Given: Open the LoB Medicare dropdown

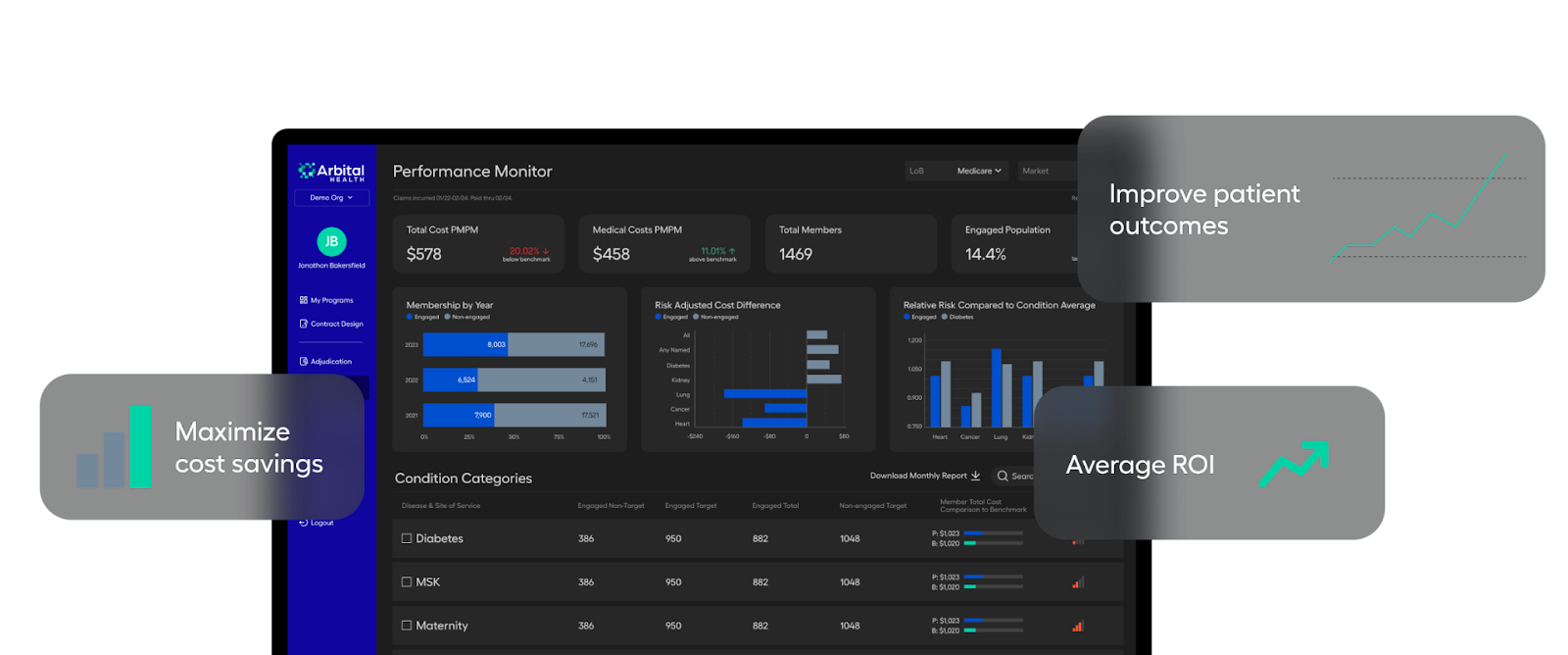Looking at the screenshot, I should [x=956, y=171].
